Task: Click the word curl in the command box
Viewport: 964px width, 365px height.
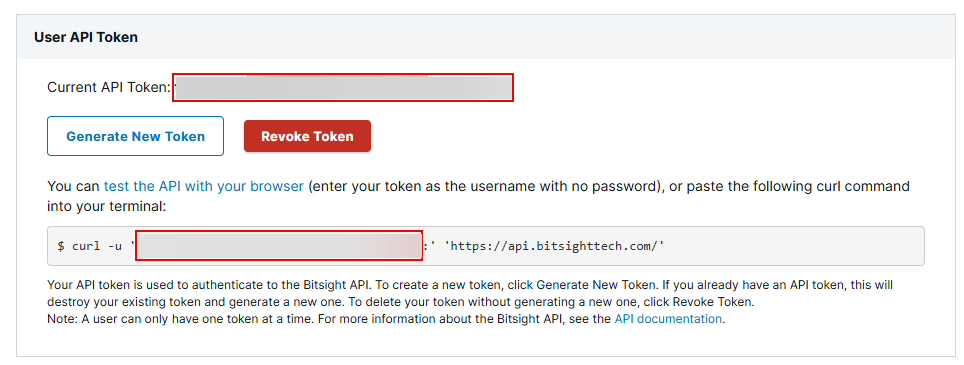Action: click(x=87, y=246)
